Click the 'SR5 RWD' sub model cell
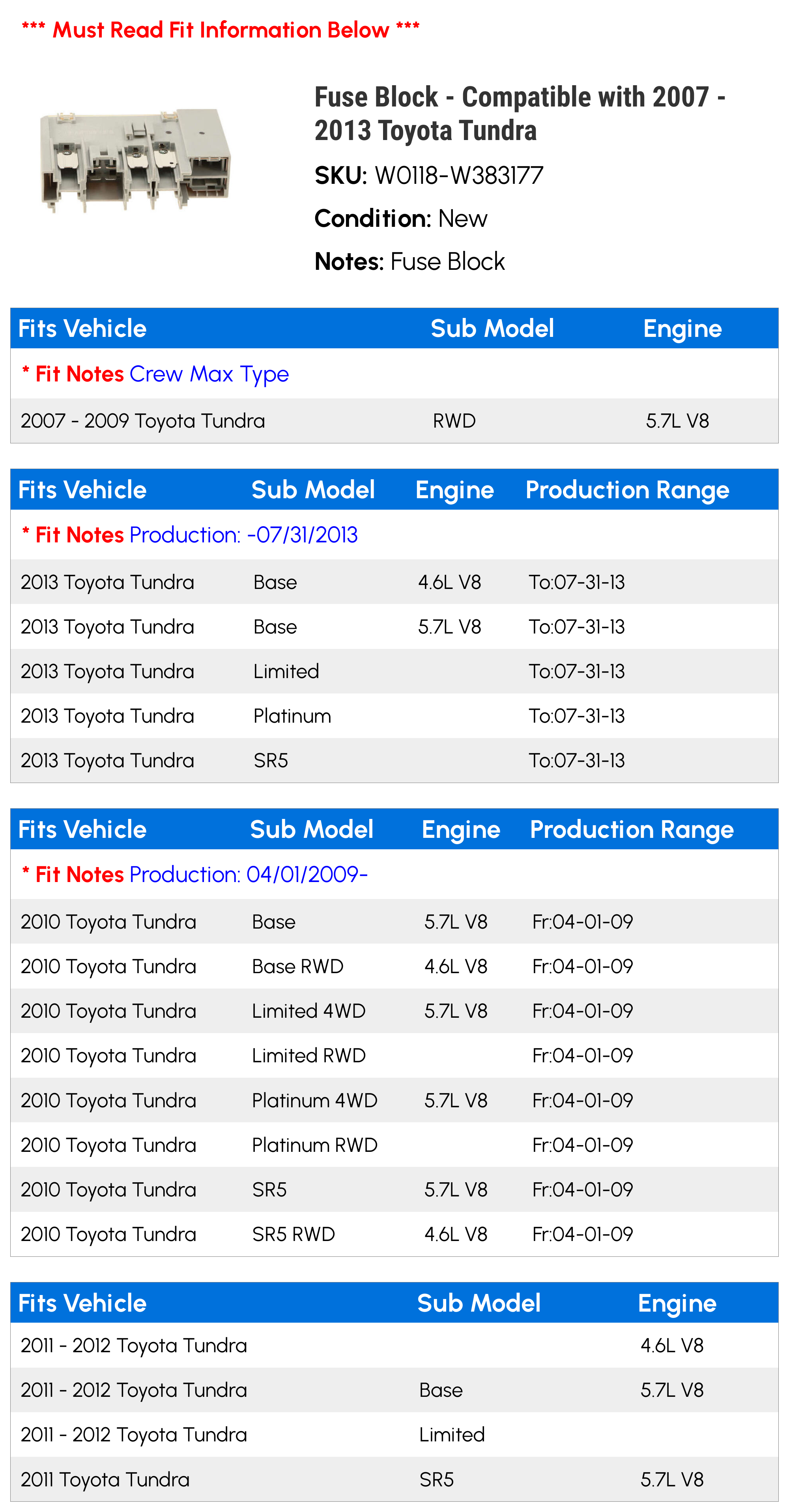Image resolution: width=789 pixels, height=1512 pixels. coord(294,1234)
